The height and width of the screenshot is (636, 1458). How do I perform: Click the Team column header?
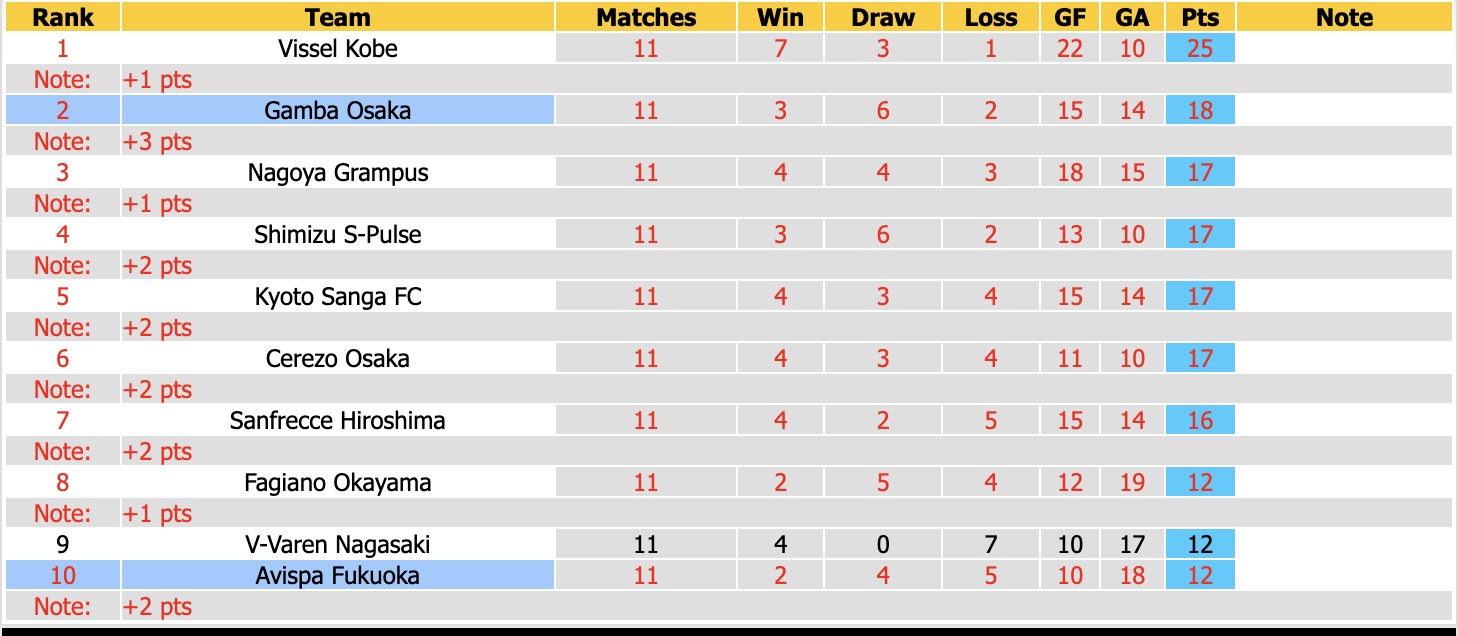(x=338, y=17)
